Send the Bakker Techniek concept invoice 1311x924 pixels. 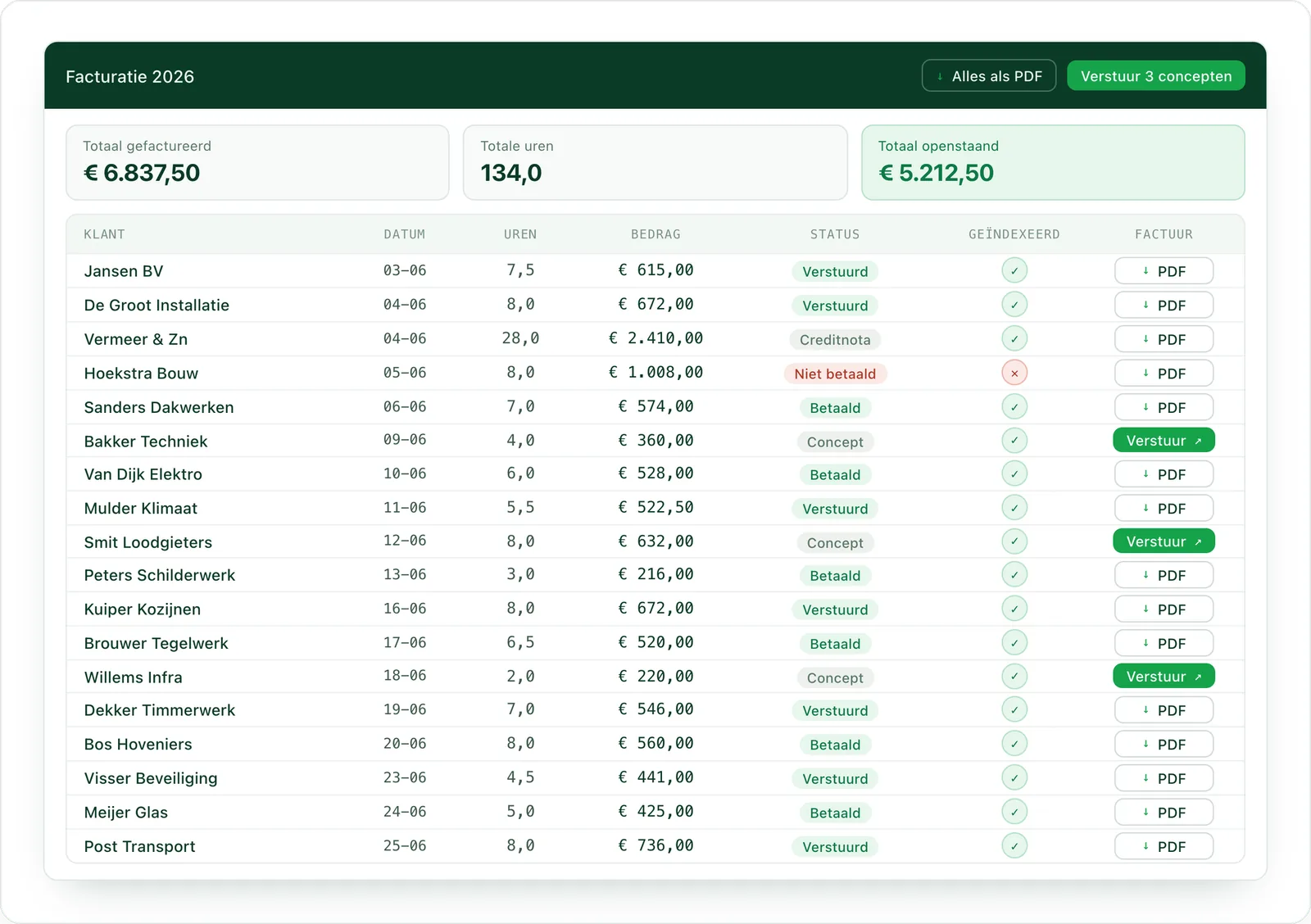(1164, 441)
